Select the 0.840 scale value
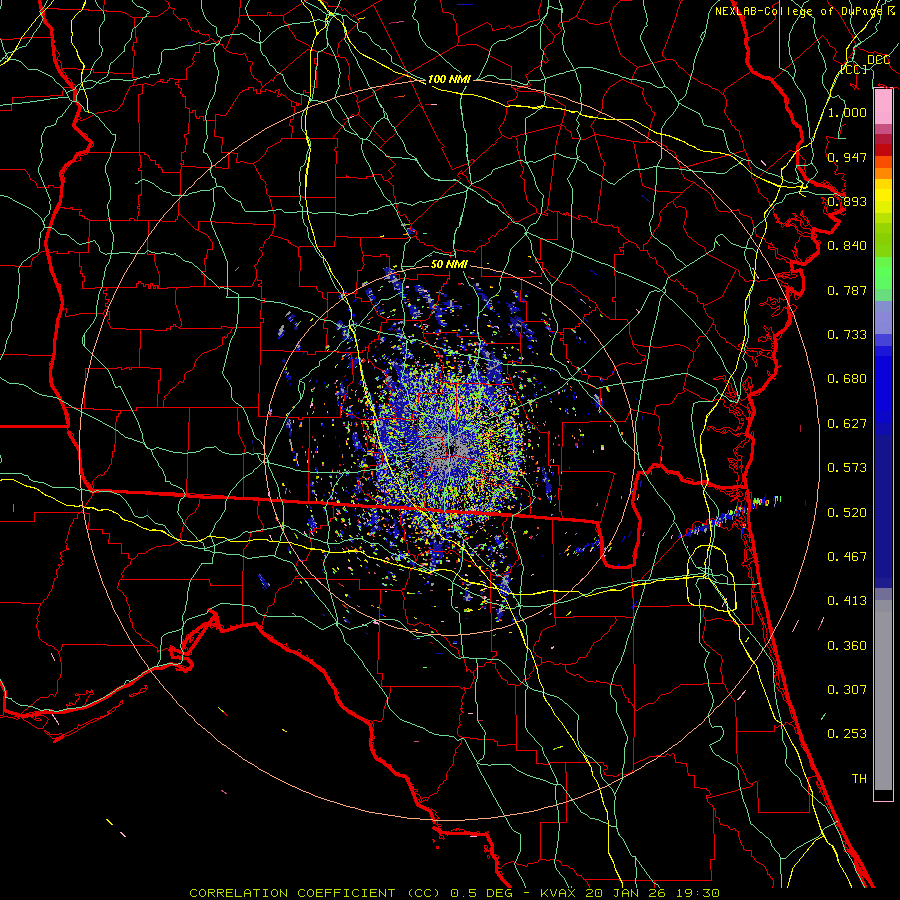Screen dimensions: 900x900 pos(847,246)
